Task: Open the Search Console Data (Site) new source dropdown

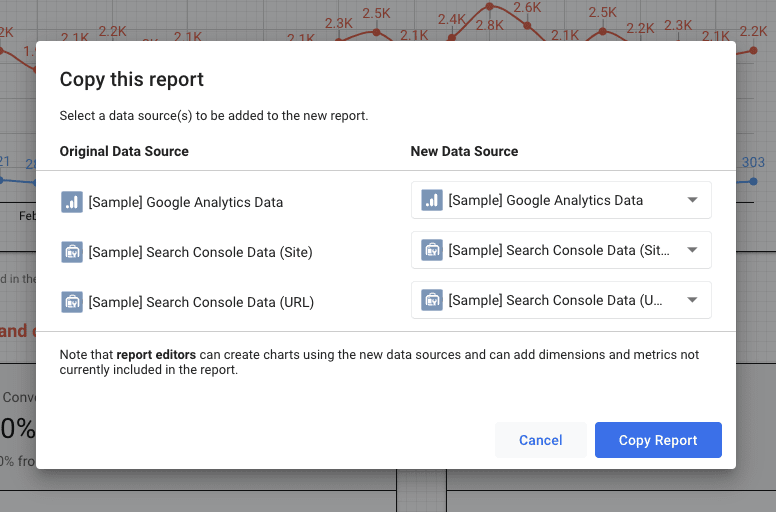Action: 561,250
